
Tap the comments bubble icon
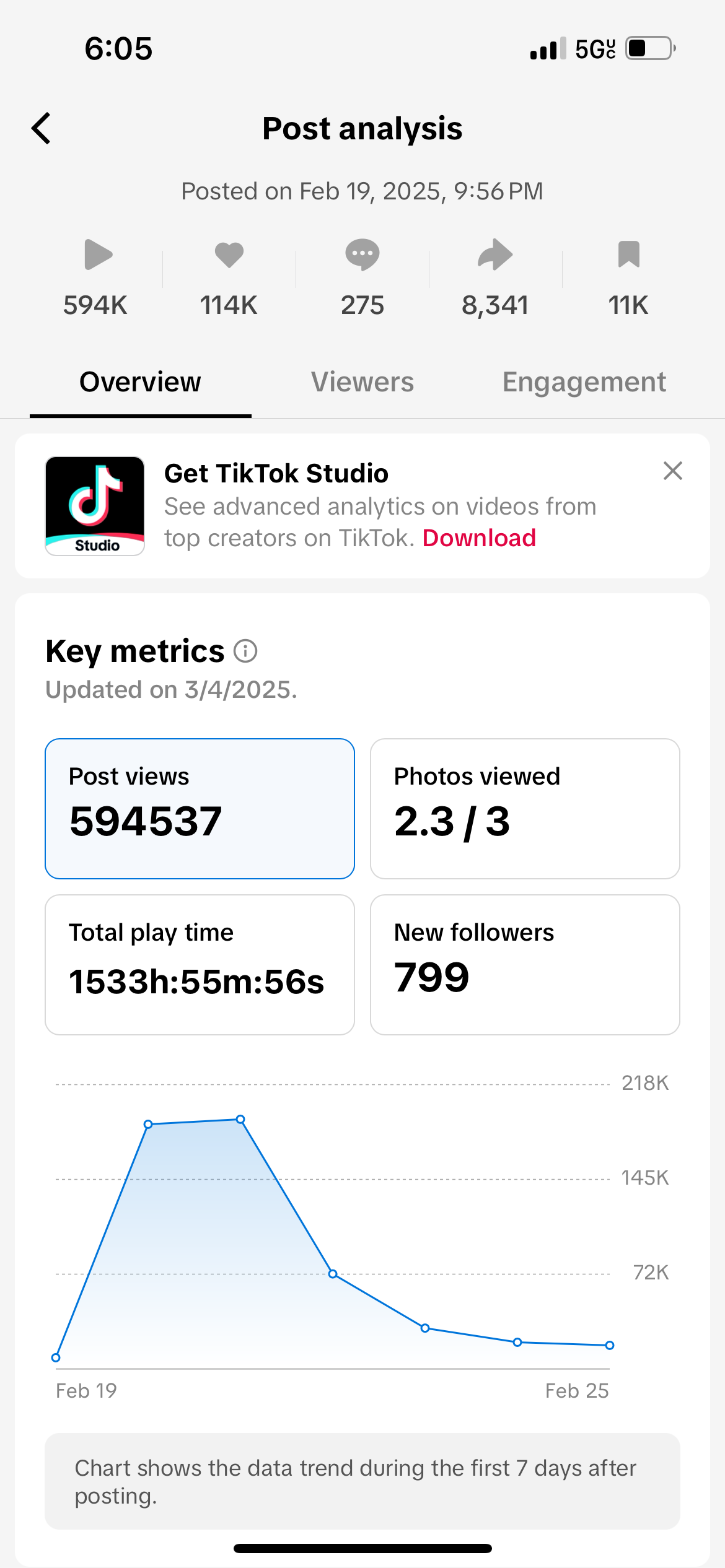362,255
